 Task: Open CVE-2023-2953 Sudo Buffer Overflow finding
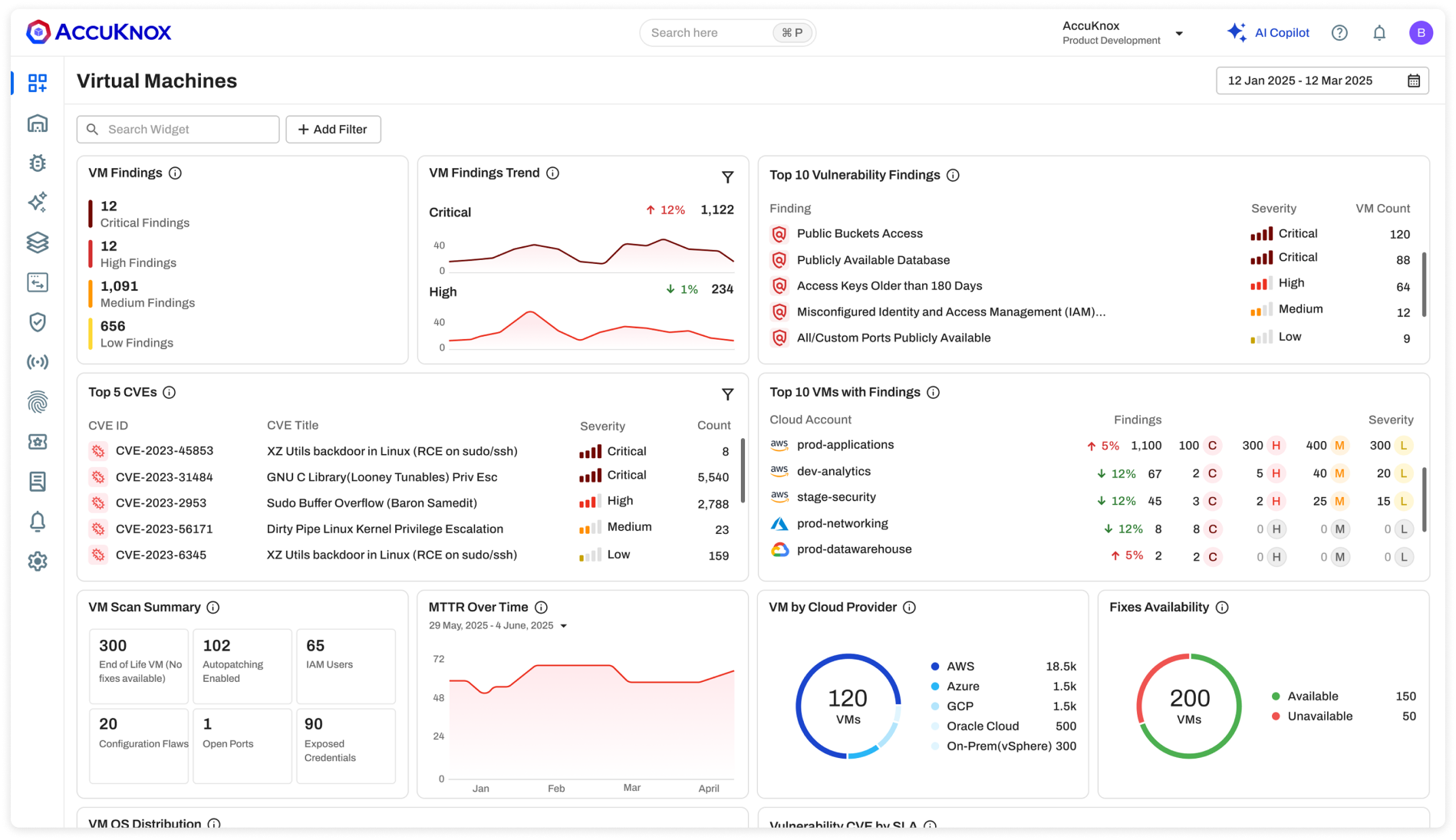pyautogui.click(x=373, y=502)
